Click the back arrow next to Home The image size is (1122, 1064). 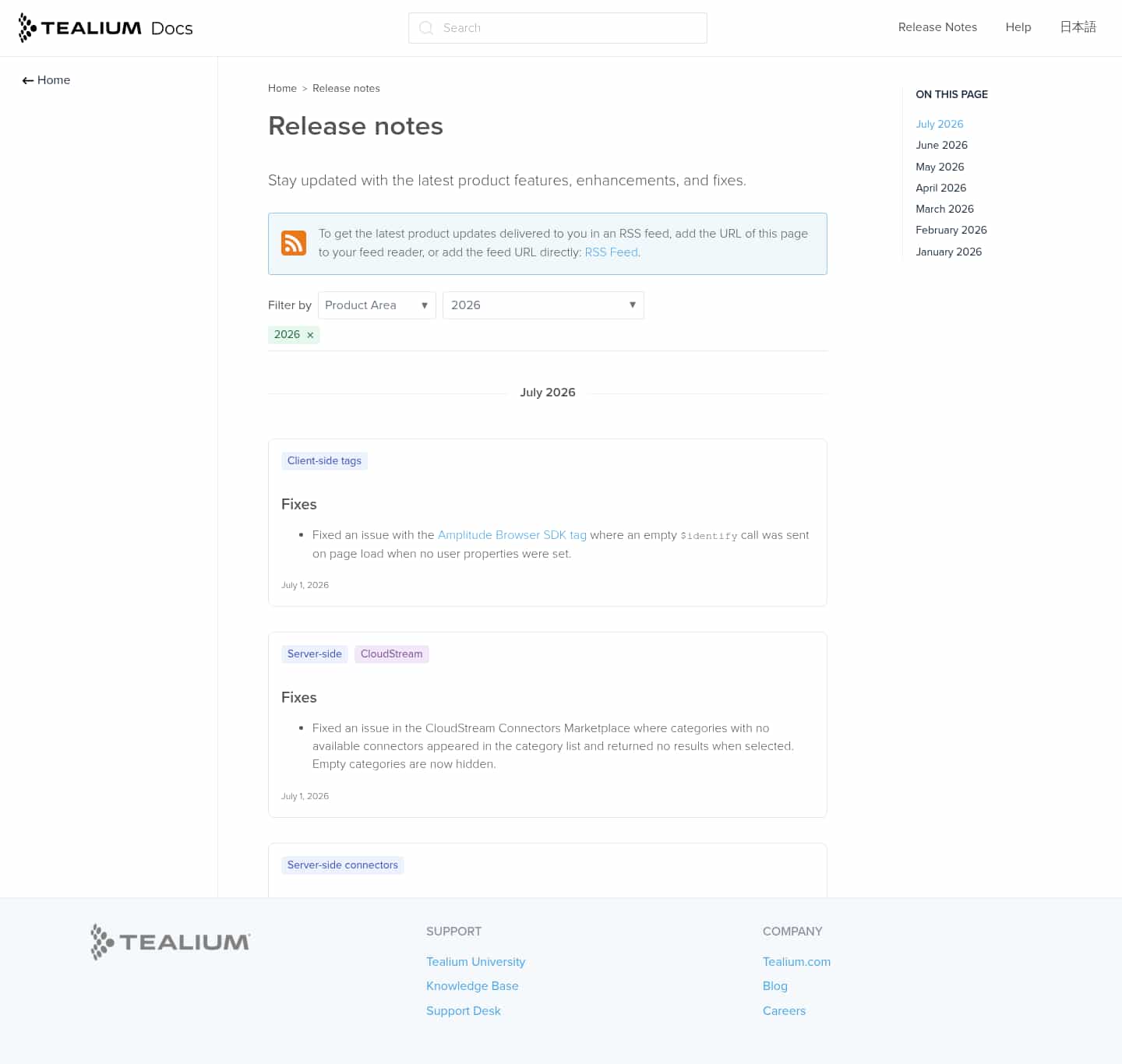click(x=28, y=80)
